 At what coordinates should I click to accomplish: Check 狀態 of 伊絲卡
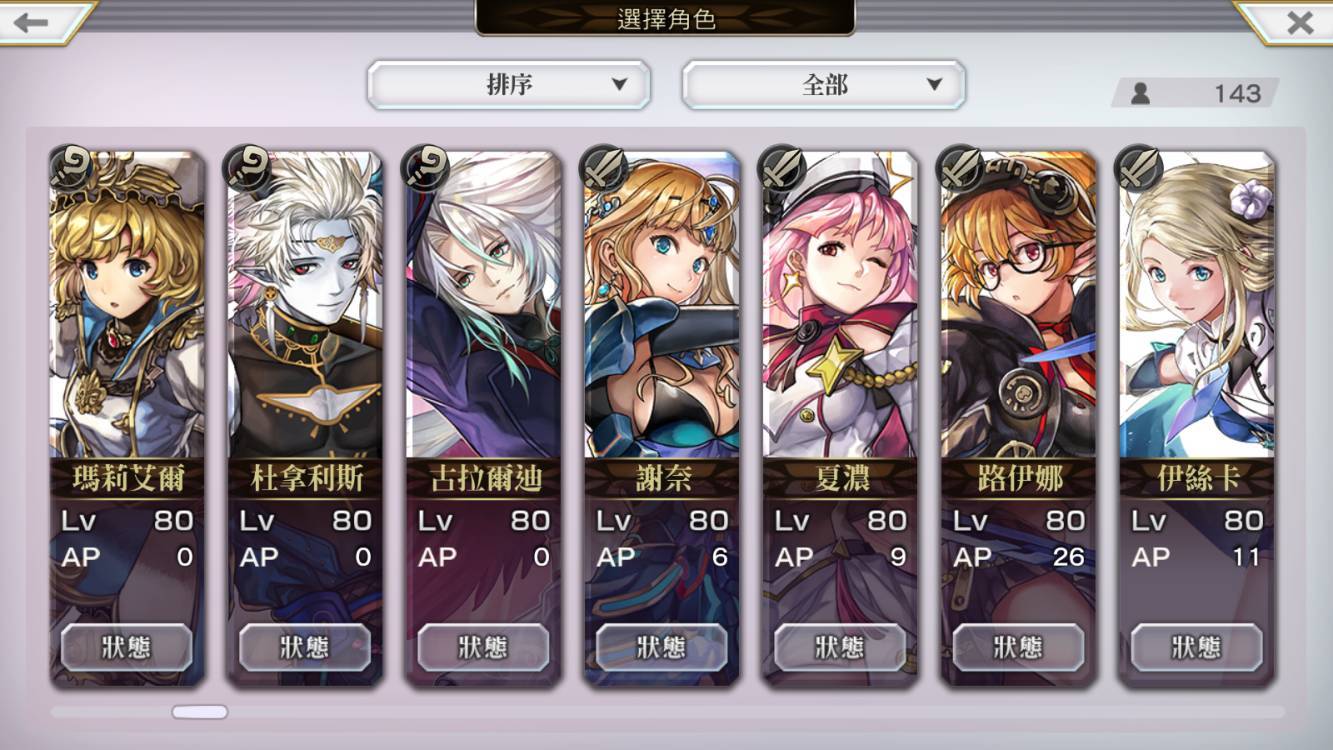click(1197, 647)
